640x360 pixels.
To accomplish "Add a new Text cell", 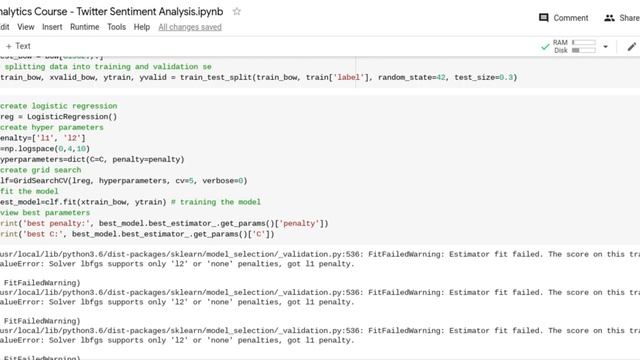I will [x=18, y=46].
